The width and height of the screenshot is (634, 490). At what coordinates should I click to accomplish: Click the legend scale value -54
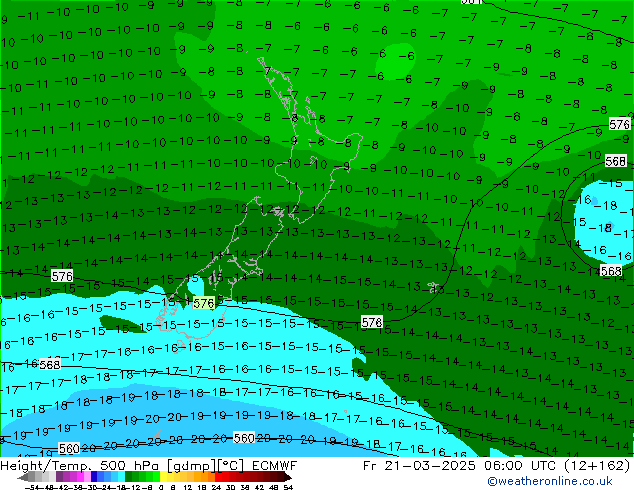point(34,487)
